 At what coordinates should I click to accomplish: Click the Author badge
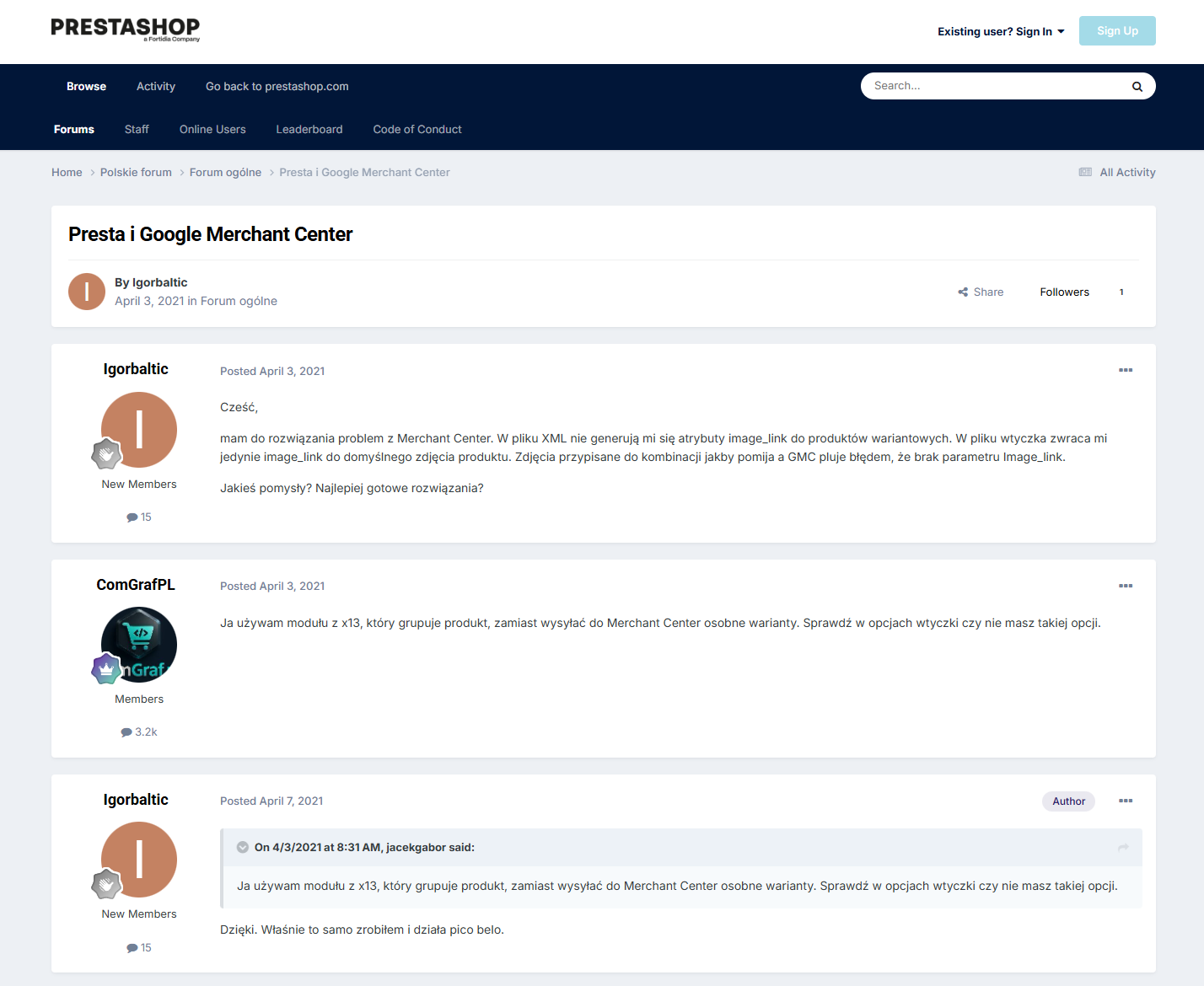[1068, 801]
